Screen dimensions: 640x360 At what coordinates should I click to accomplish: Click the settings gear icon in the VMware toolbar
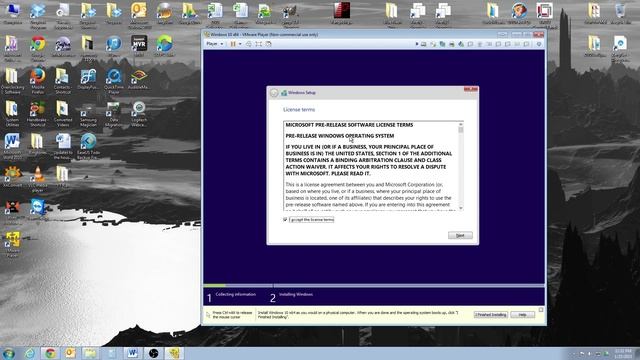539,44
